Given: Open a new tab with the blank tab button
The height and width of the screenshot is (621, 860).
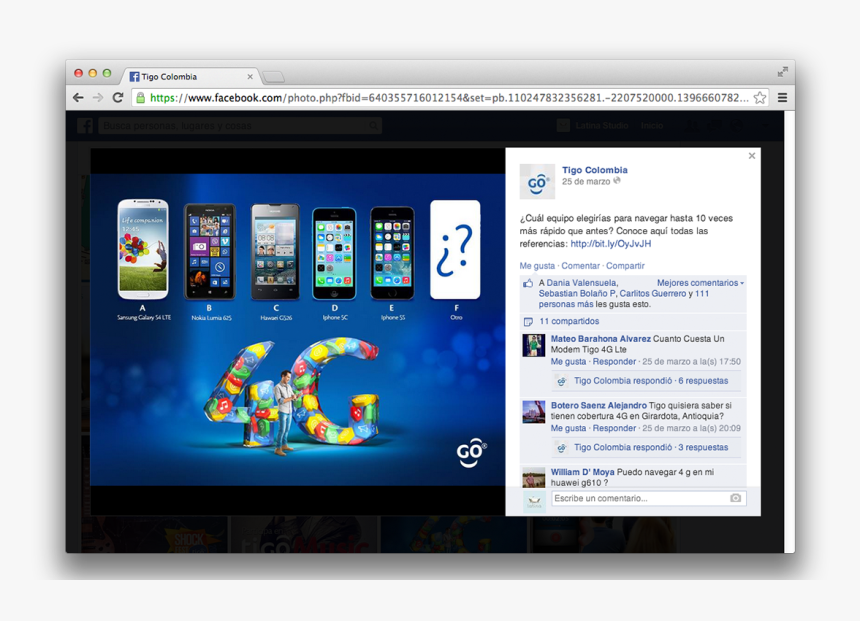Looking at the screenshot, I should tap(274, 77).
